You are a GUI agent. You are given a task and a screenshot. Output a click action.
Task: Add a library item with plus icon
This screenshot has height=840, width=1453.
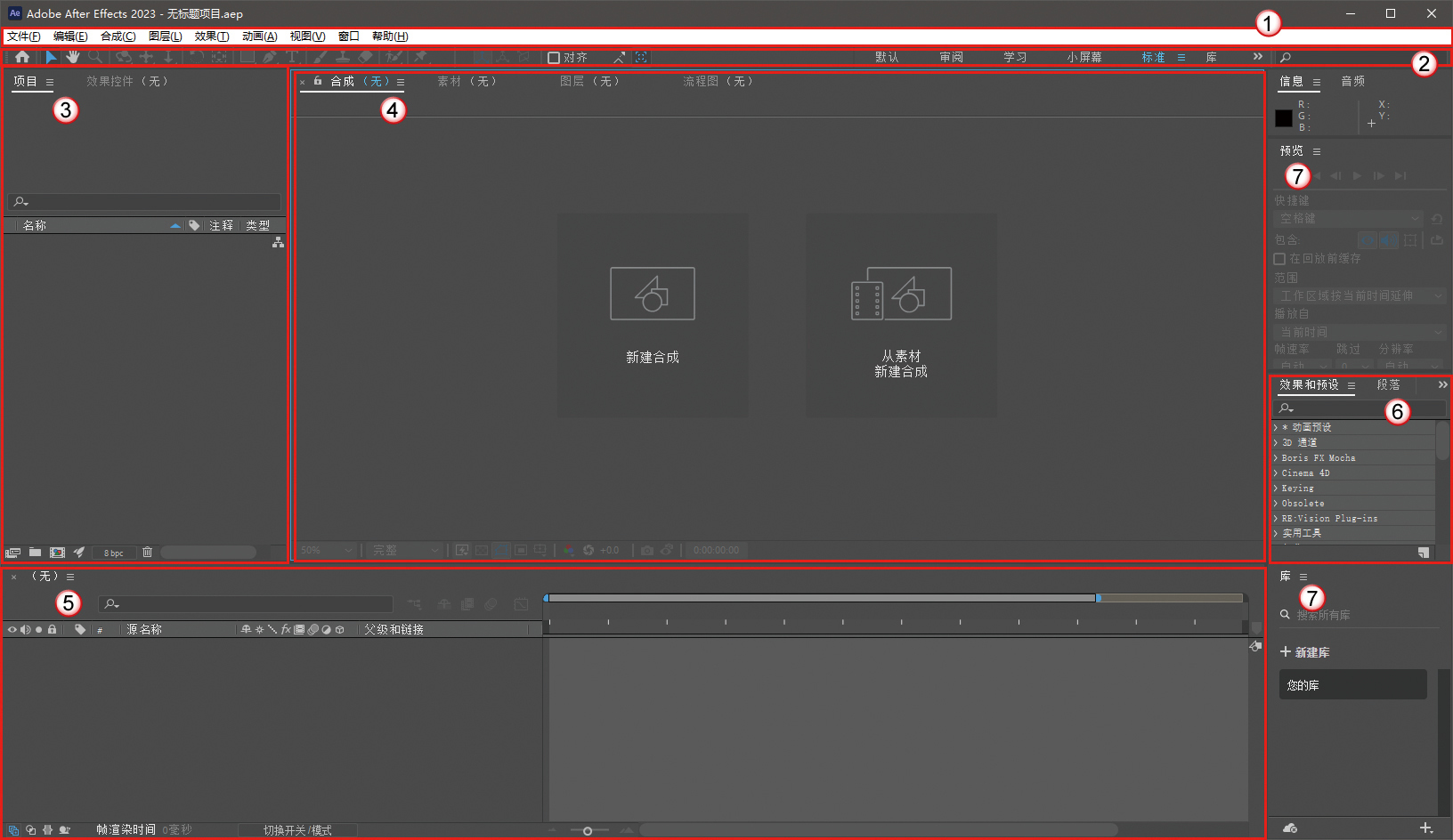coord(1426,828)
